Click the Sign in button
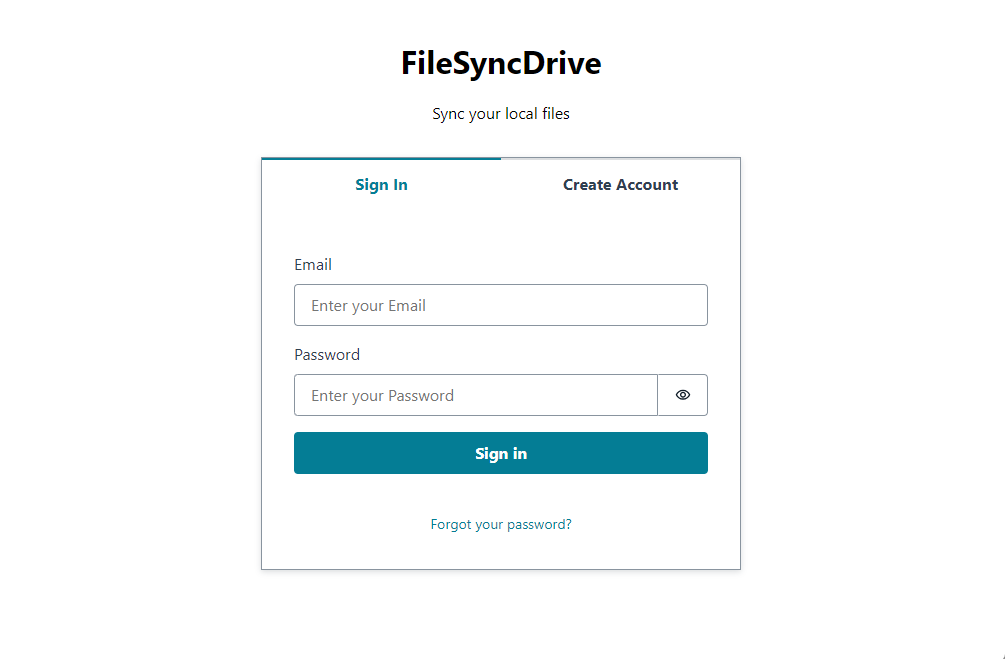The height and width of the screenshot is (659, 1005). 500,453
